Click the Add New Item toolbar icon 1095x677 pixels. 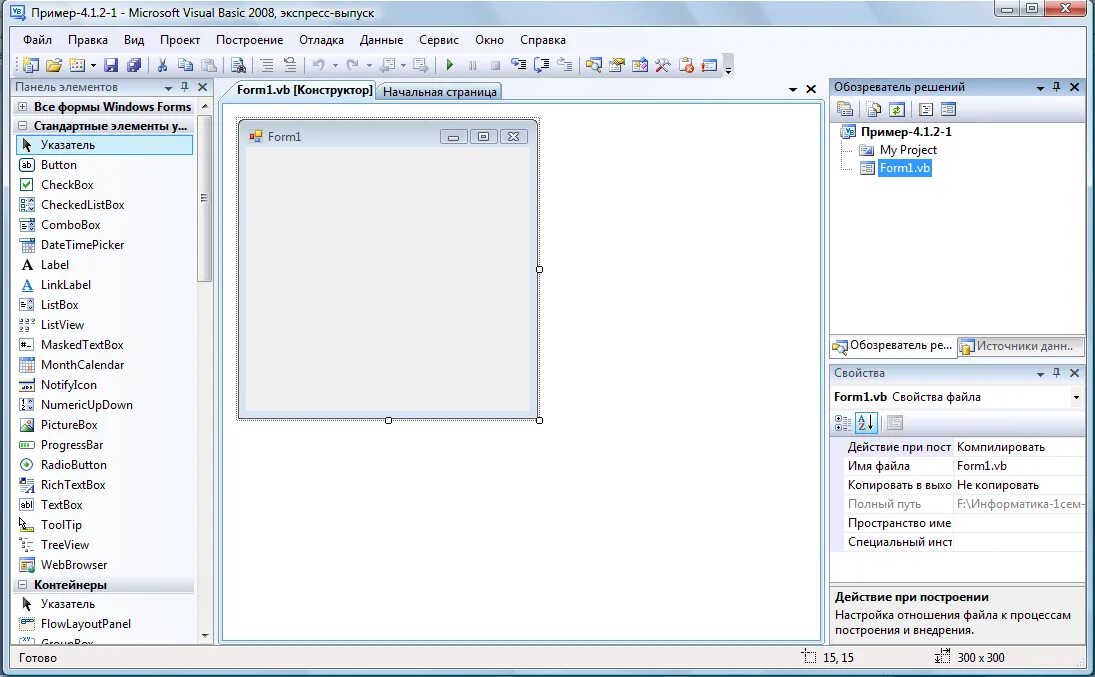coord(77,65)
